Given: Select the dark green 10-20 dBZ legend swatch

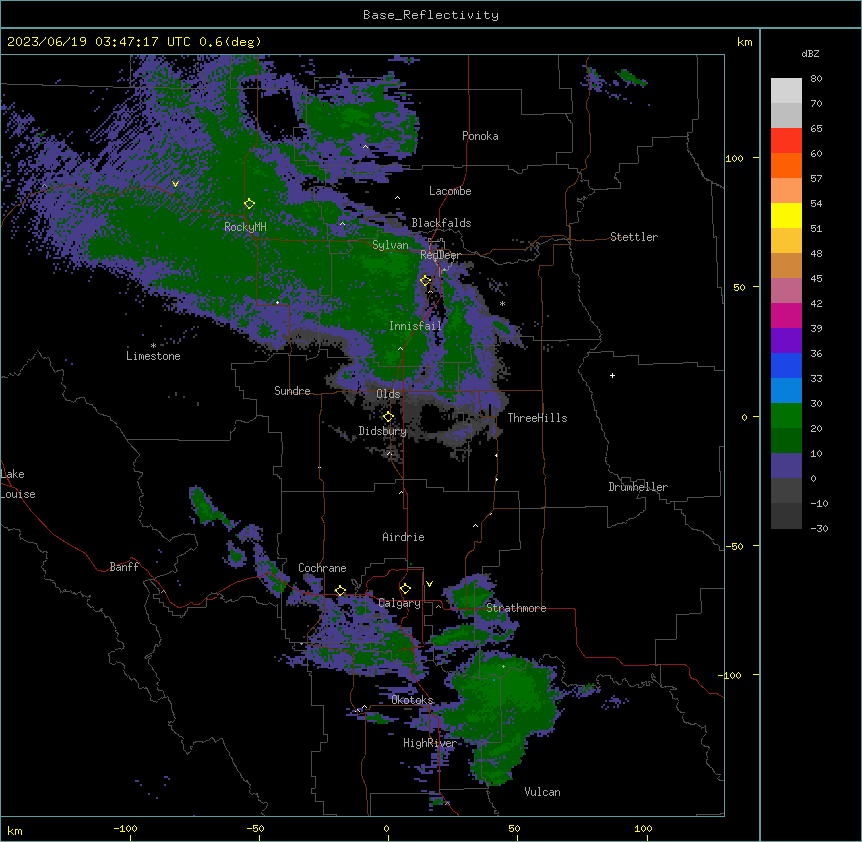Looking at the screenshot, I should [786, 440].
